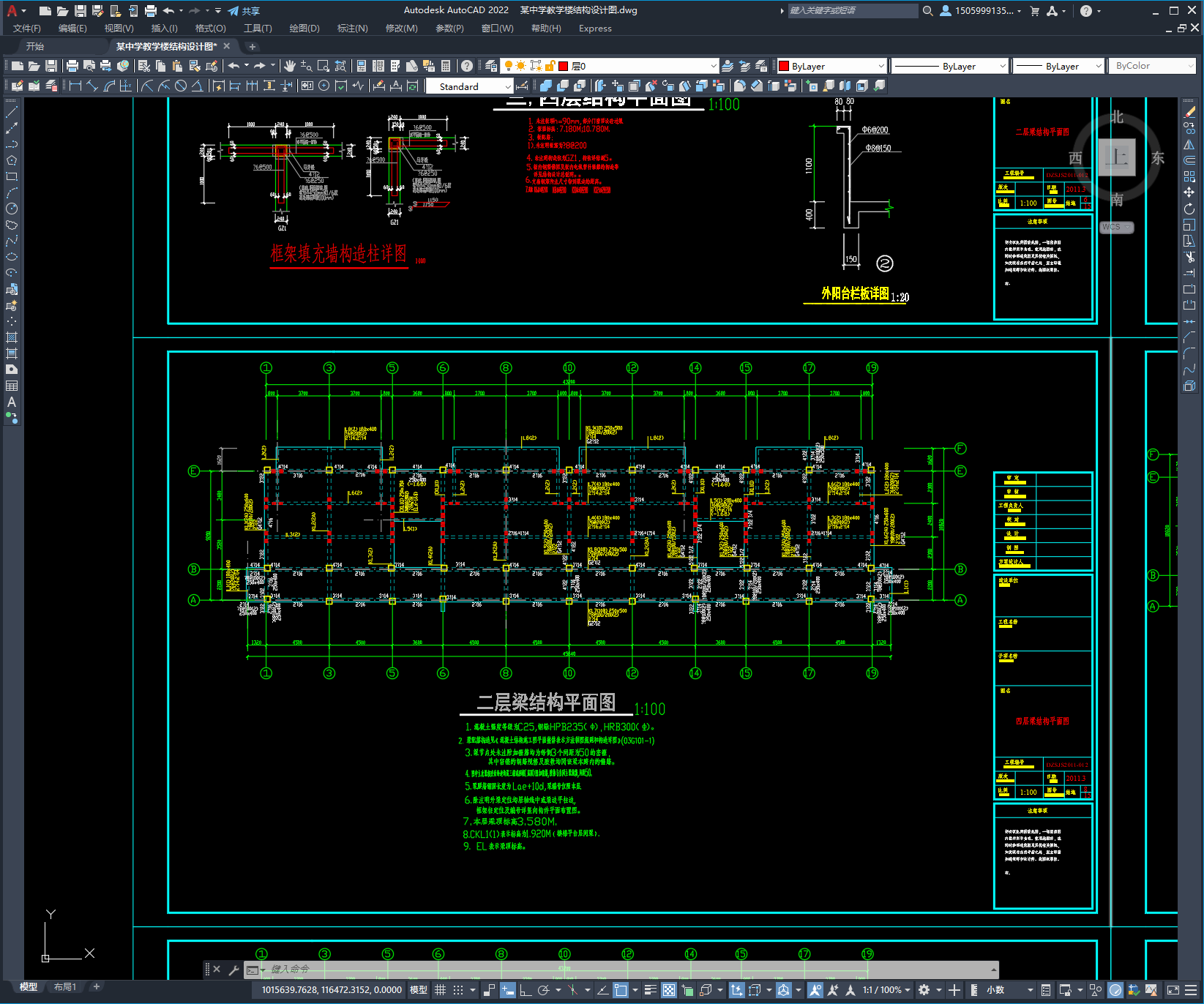Image resolution: width=1204 pixels, height=1004 pixels.
Task: Click the 共享 share button
Action: (x=244, y=11)
